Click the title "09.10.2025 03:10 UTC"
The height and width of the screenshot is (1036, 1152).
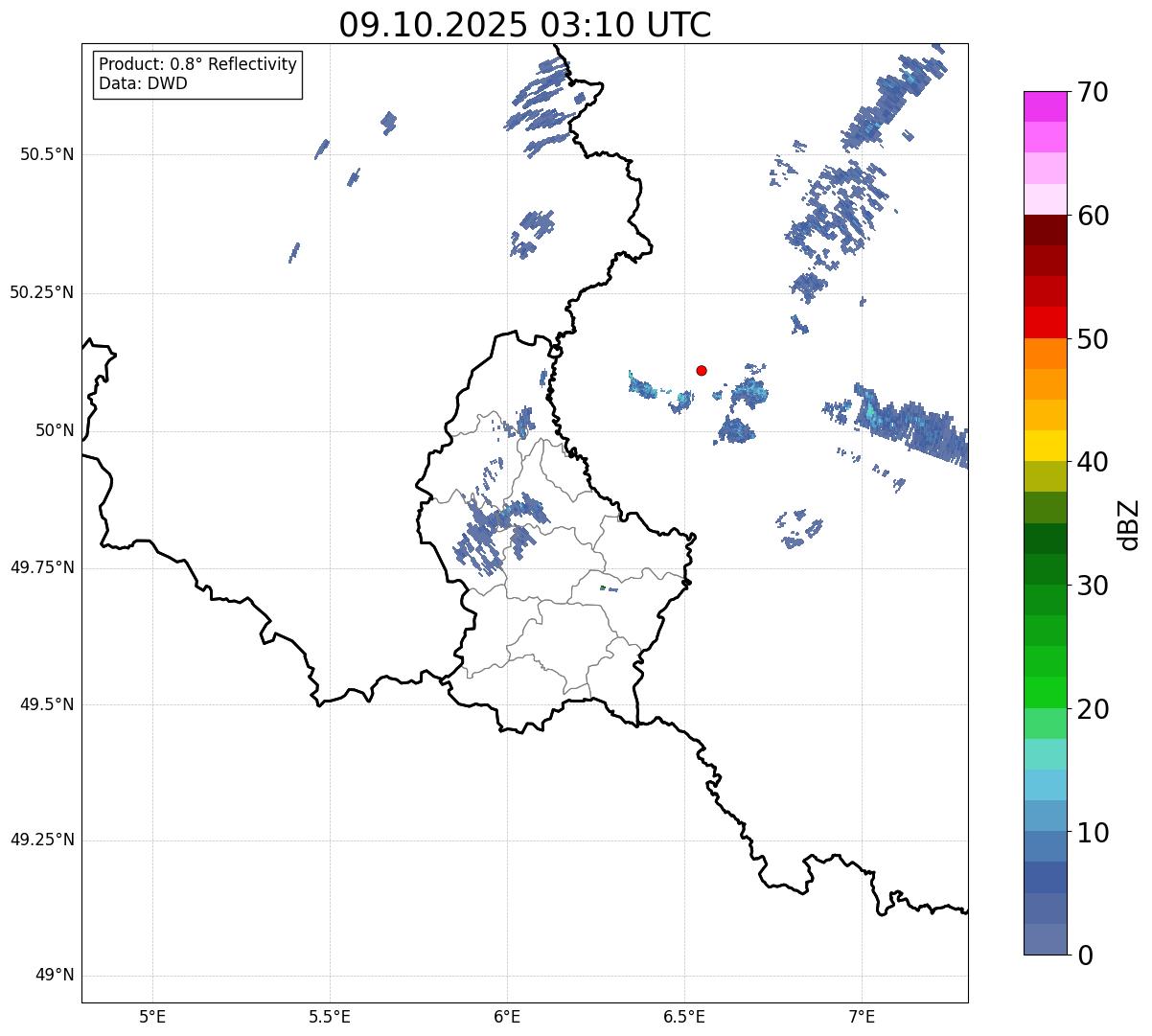pos(525,25)
